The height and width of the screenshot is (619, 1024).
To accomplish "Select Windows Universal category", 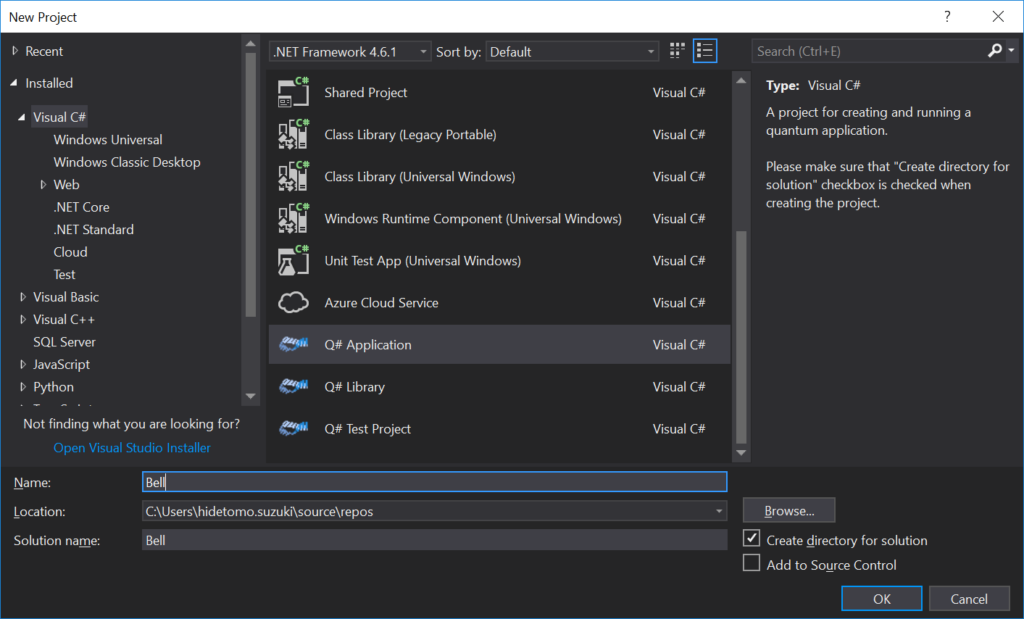I will 108,140.
